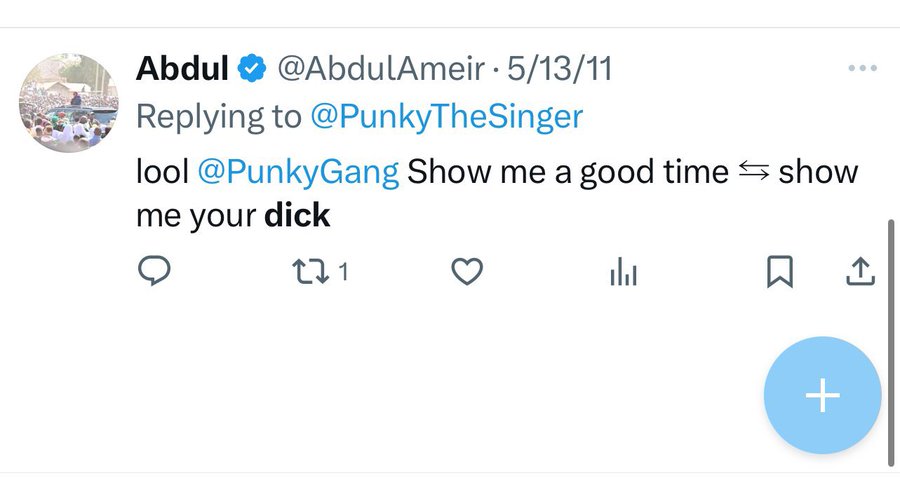Share the tweet via the upload icon
This screenshot has width=900, height=492.
[x=861, y=271]
